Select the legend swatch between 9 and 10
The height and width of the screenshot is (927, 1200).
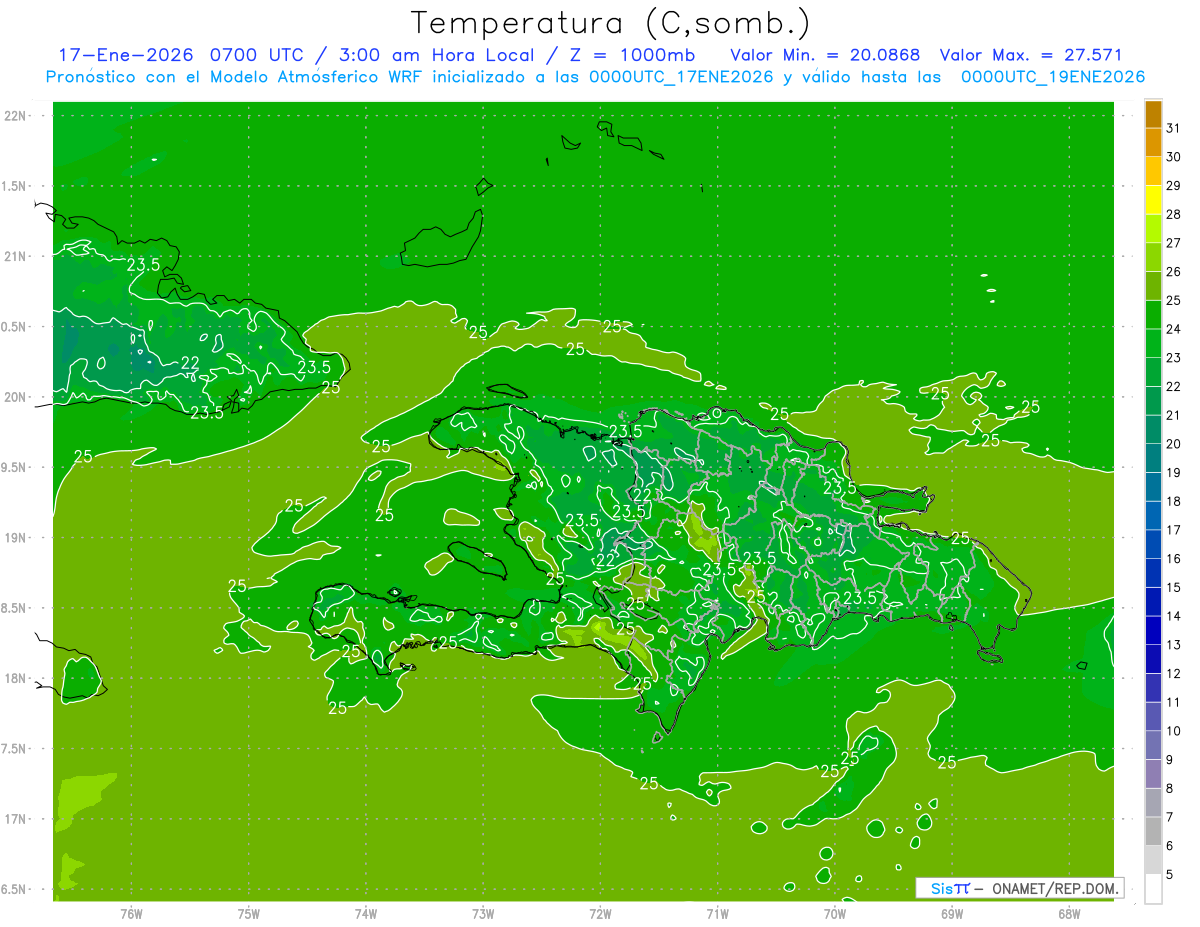pyautogui.click(x=1153, y=745)
